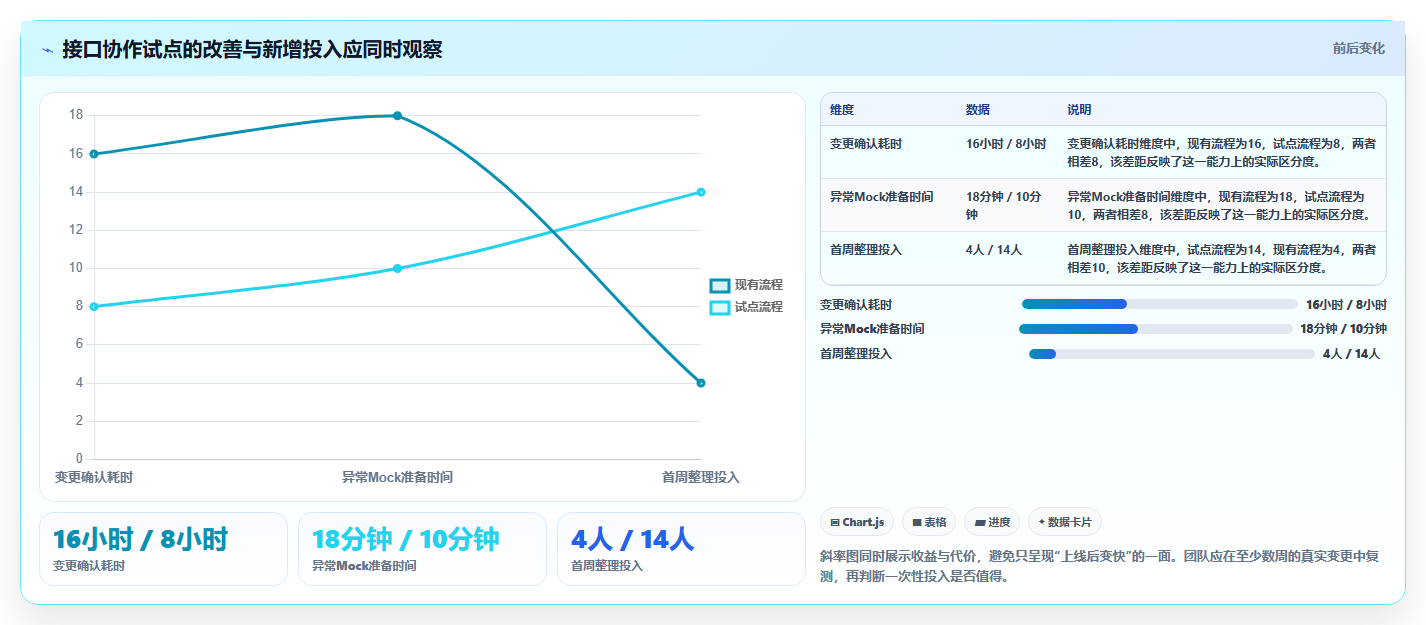This screenshot has height=625, width=1426.
Task: Toggle the 现有流程 legend entry
Action: click(x=746, y=285)
